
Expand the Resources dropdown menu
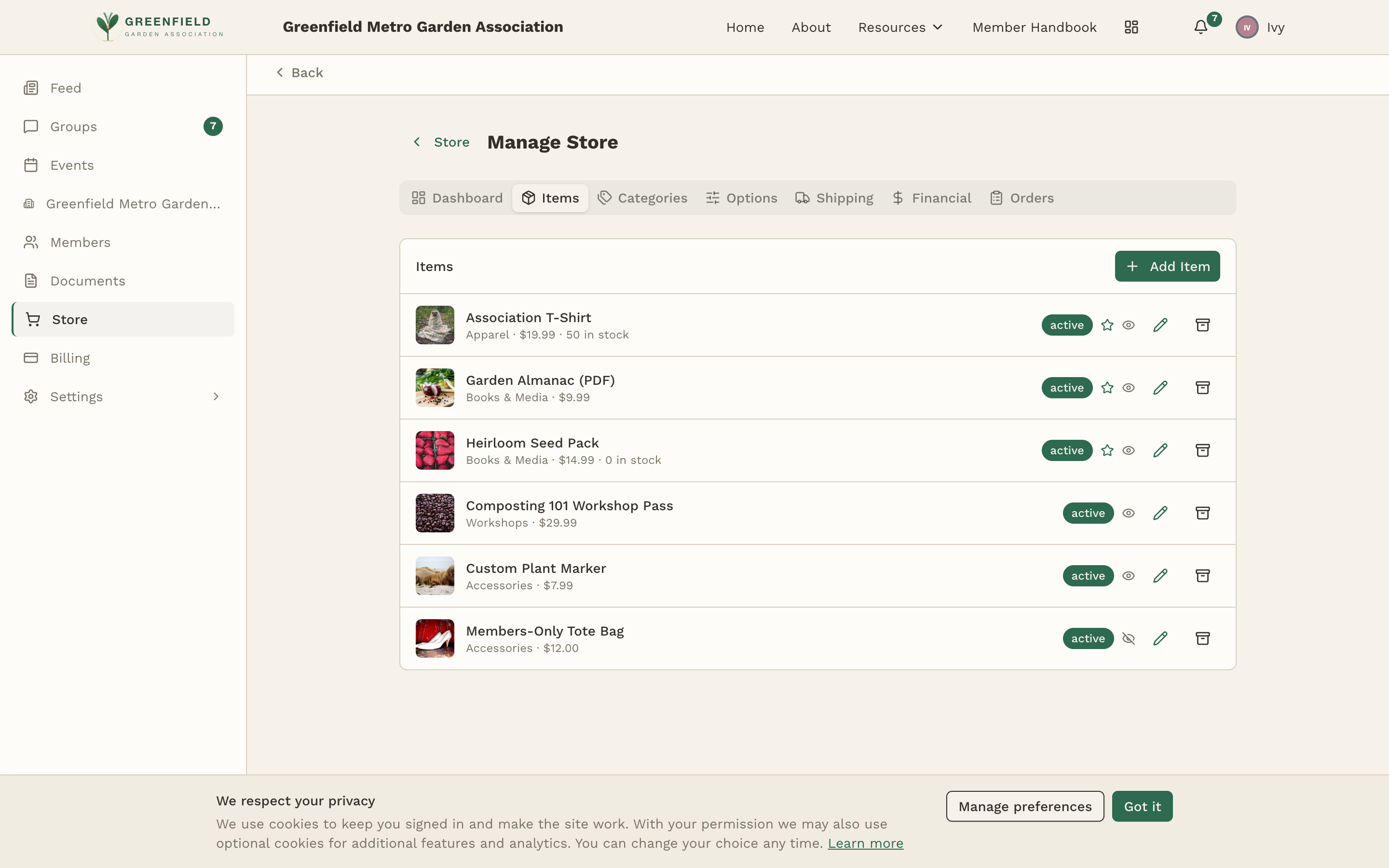coord(900,27)
